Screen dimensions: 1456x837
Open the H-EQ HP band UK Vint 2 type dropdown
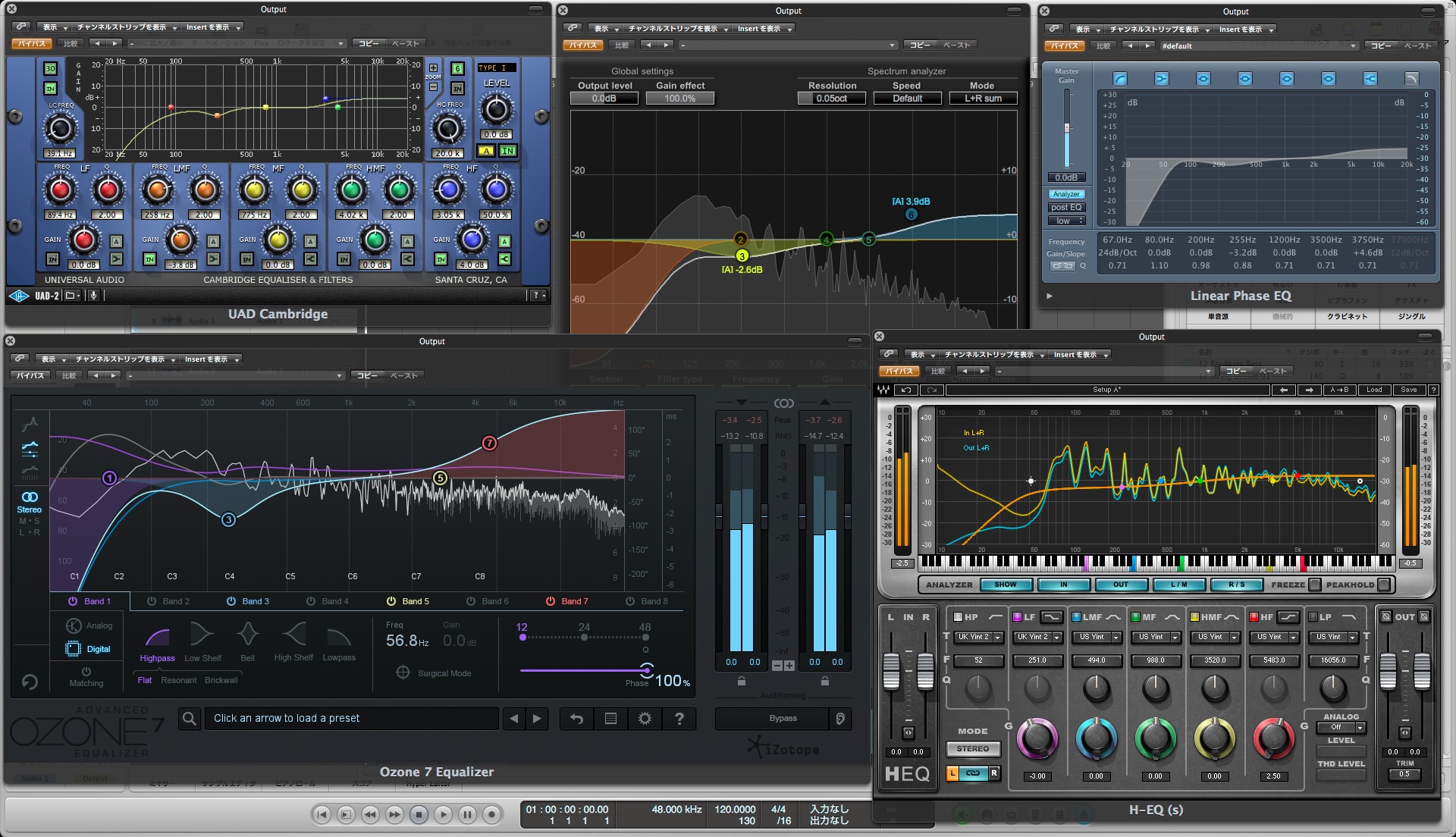coord(978,638)
